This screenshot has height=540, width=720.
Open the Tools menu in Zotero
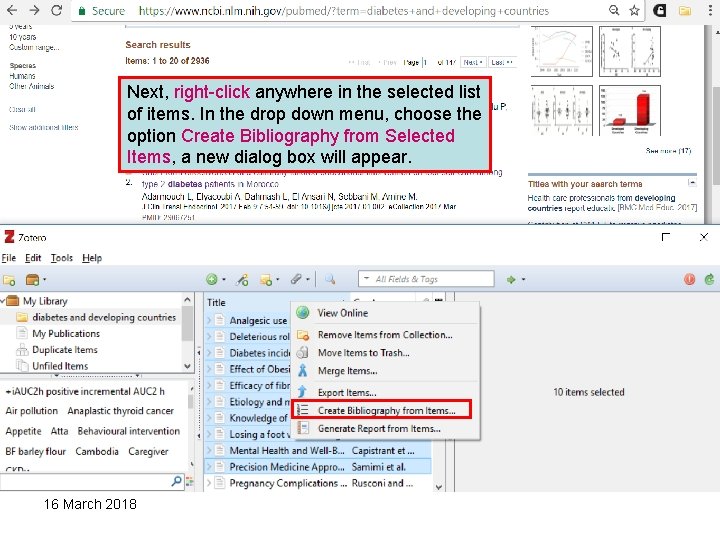click(62, 258)
